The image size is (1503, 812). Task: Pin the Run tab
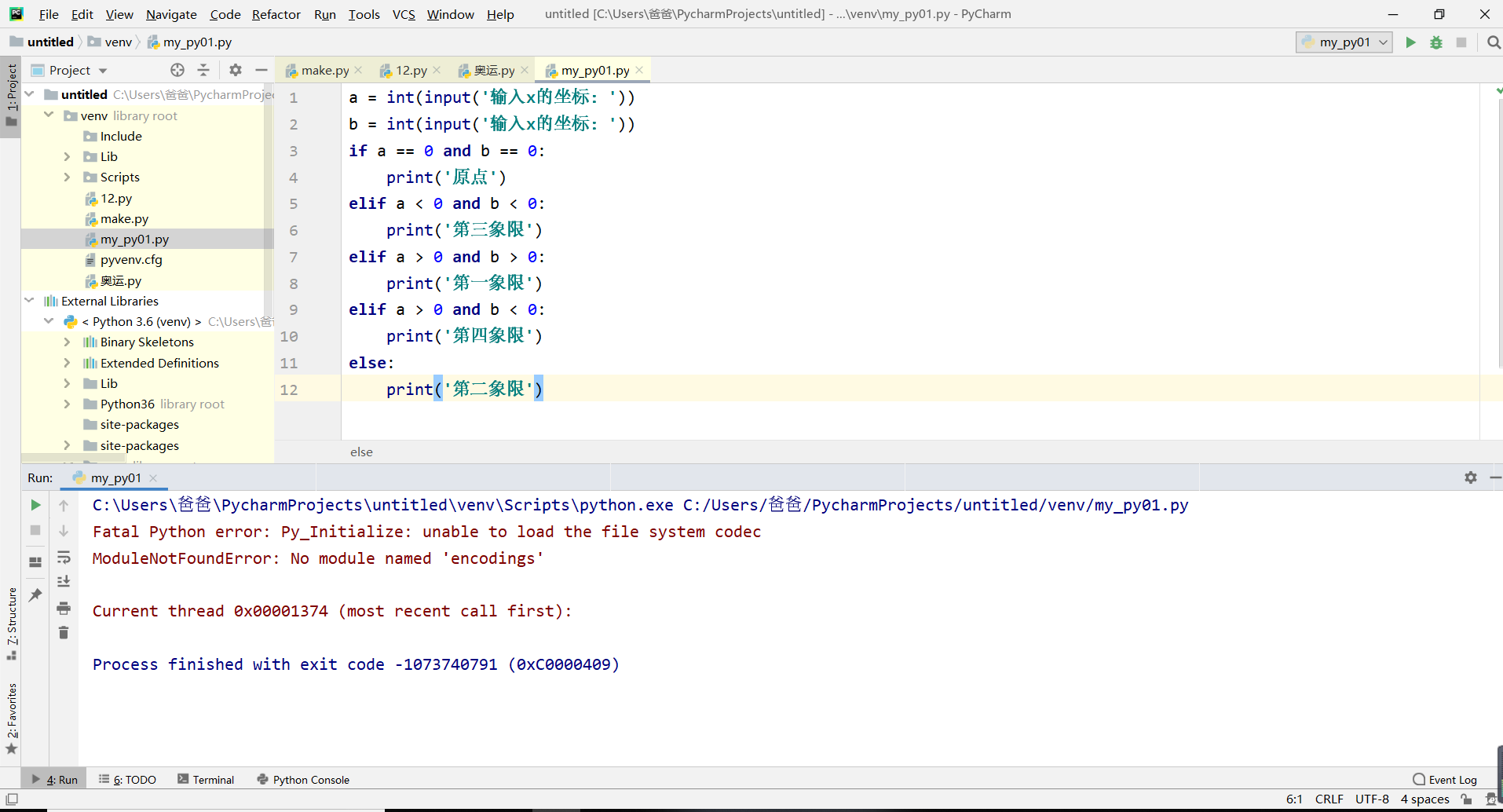(x=35, y=595)
